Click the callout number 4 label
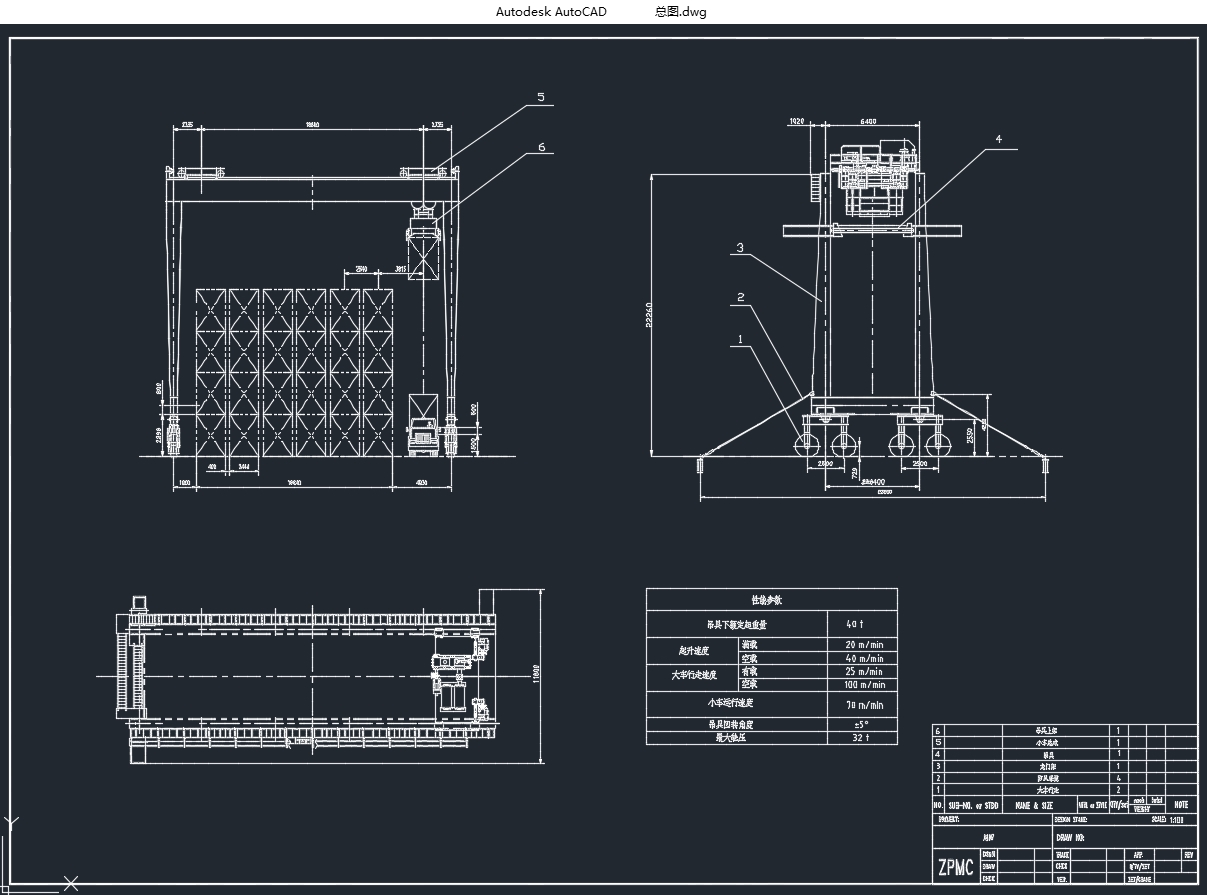The image size is (1207, 895). (x=997, y=139)
